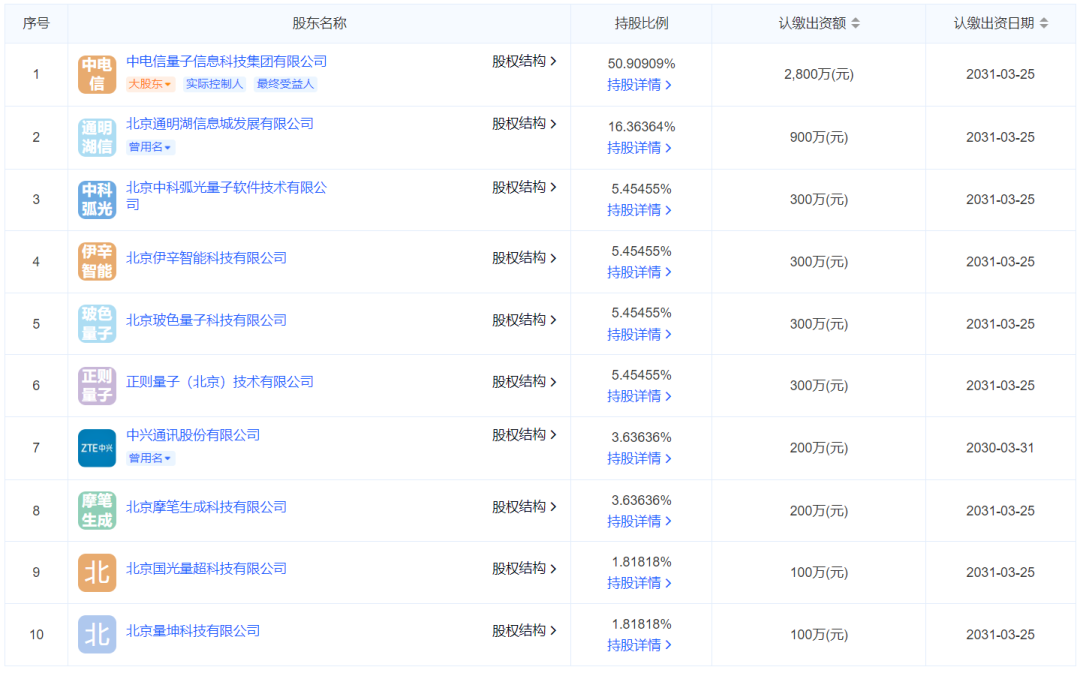Click the 玻色量子 company logo icon

tap(97, 323)
